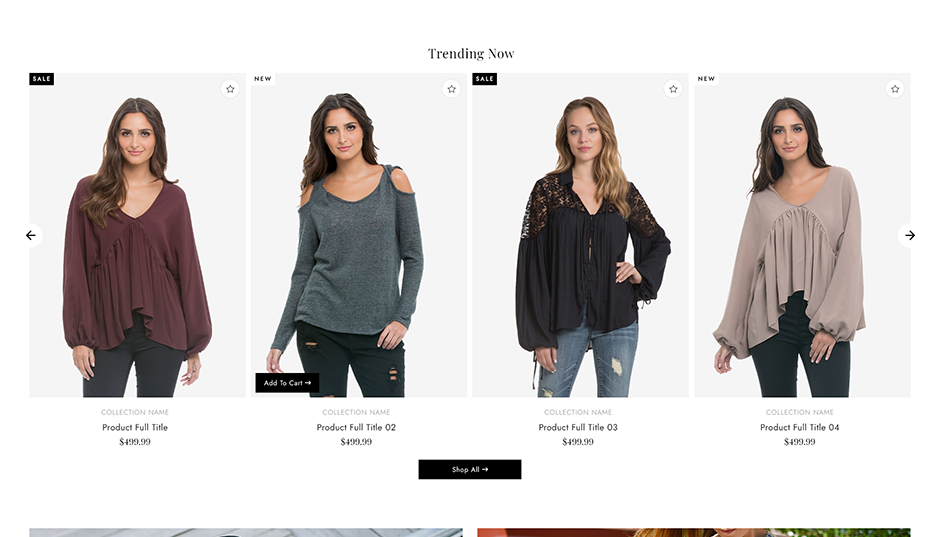Add gray top to cart

[287, 383]
